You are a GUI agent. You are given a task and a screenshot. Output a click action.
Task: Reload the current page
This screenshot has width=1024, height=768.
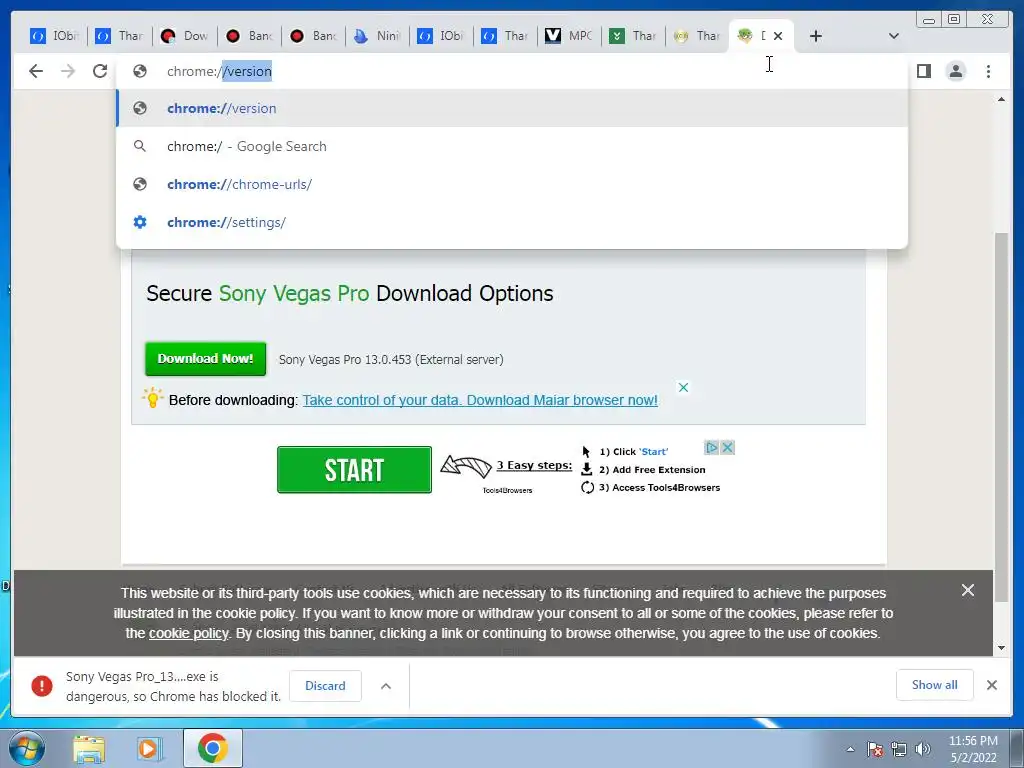click(100, 71)
